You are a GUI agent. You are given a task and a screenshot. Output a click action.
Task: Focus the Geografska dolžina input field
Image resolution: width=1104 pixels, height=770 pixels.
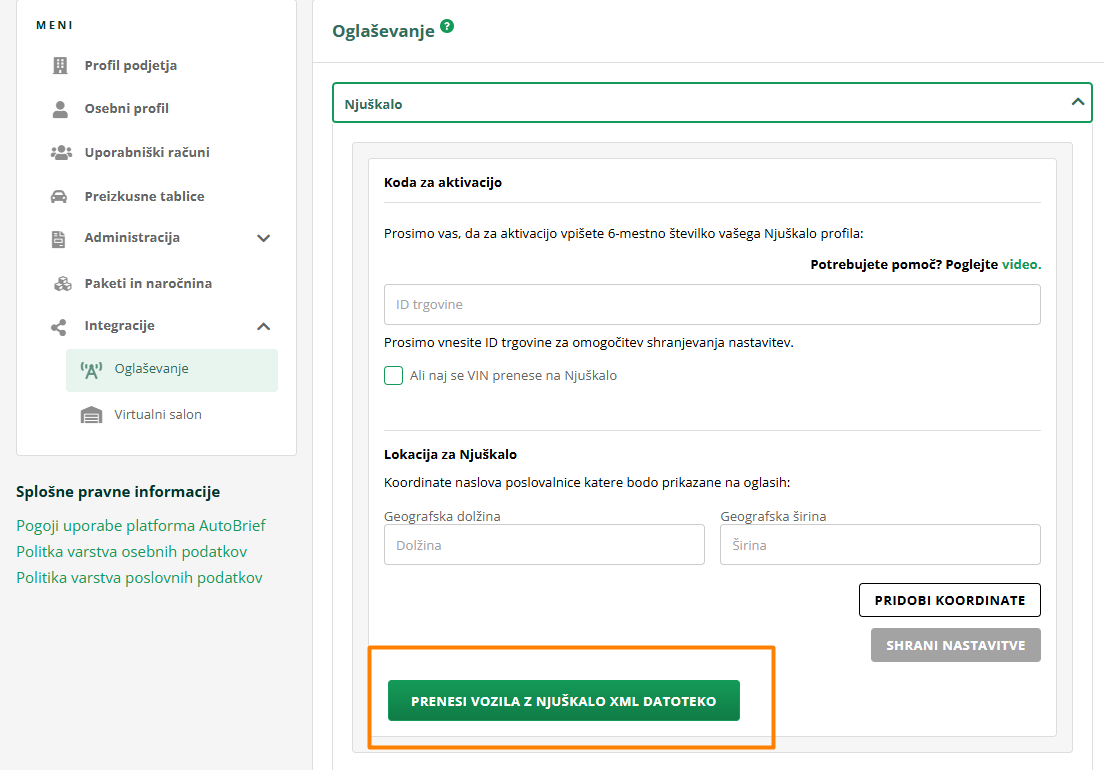coord(544,545)
